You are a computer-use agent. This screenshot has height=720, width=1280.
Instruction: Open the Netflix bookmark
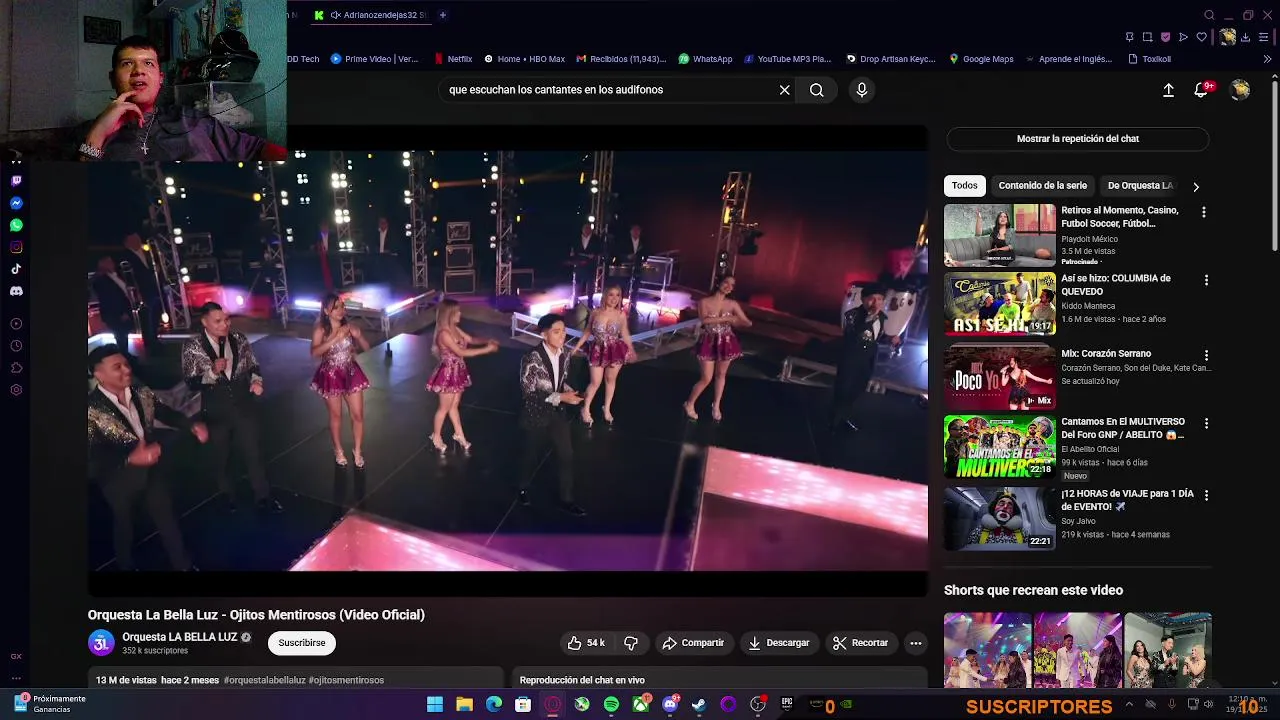tap(452, 59)
